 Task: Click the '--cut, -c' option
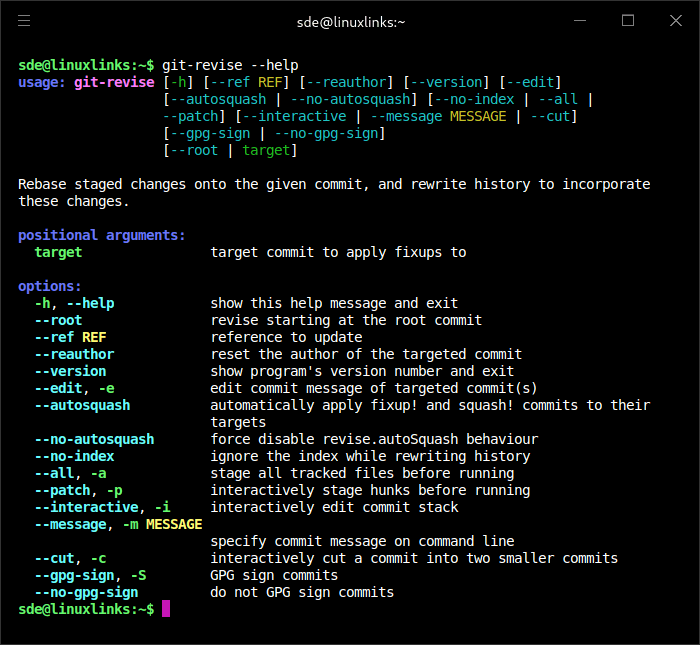[x=71, y=558]
